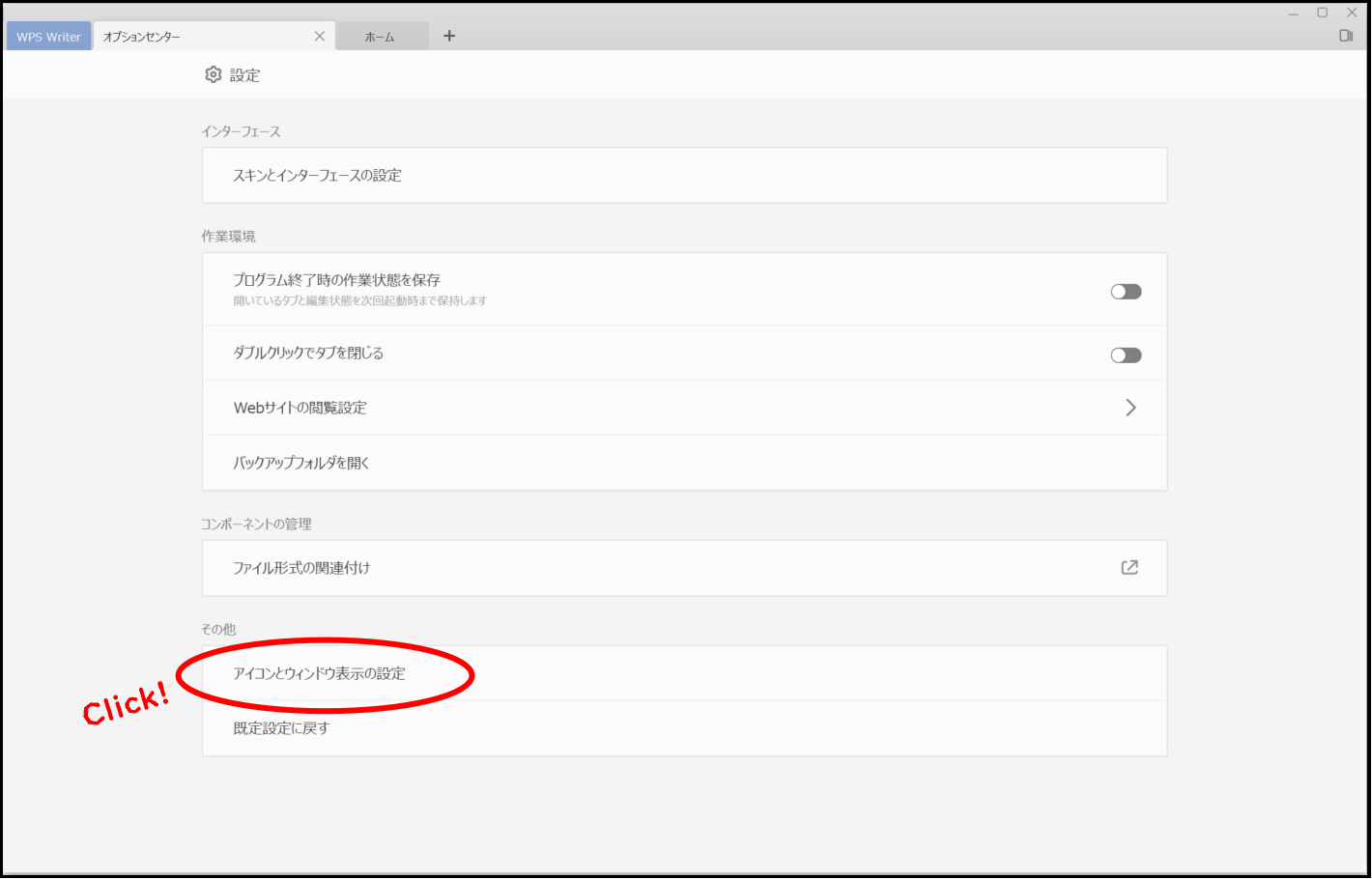Toggle ダブルクリックでタブを閉じる switch

1126,355
